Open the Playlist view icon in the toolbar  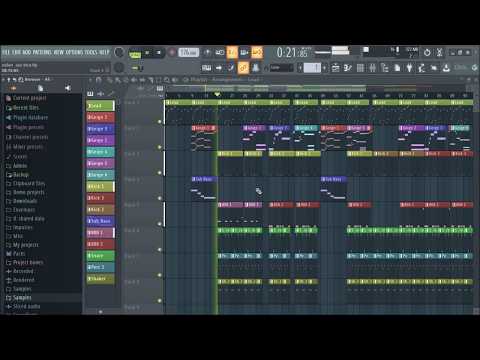(x=336, y=68)
